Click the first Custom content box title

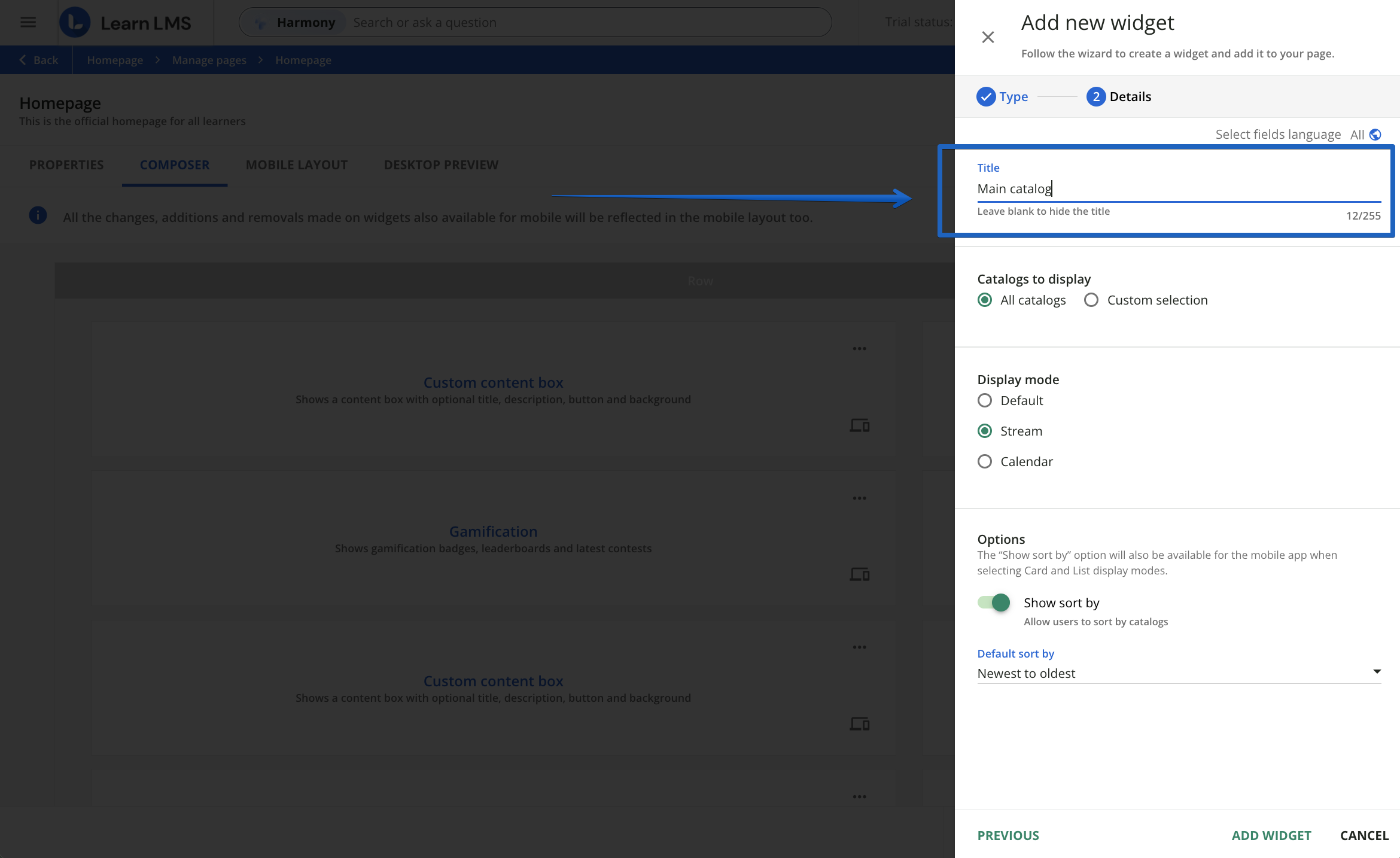[493, 382]
